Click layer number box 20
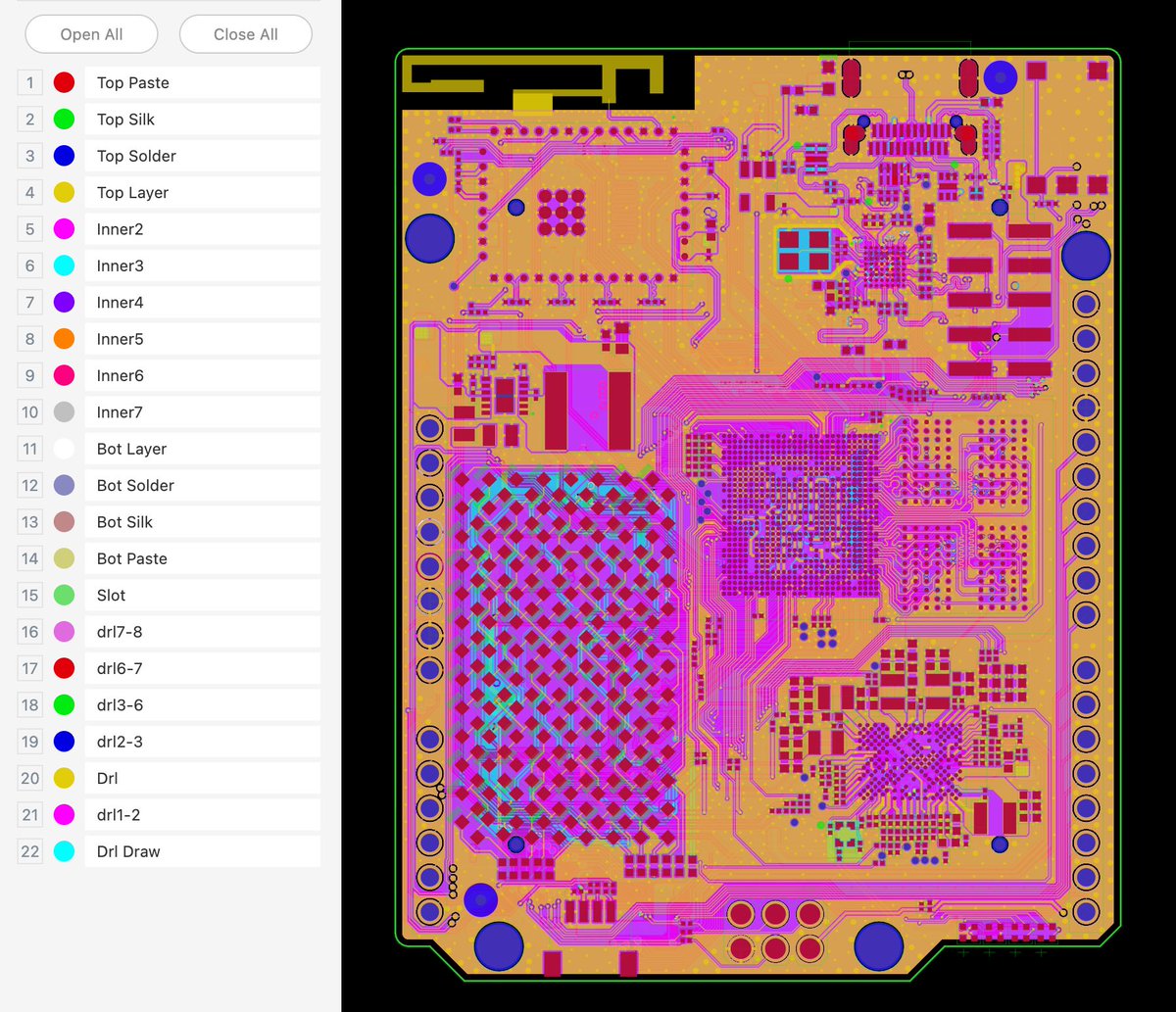Image resolution: width=1176 pixels, height=1012 pixels. click(30, 778)
